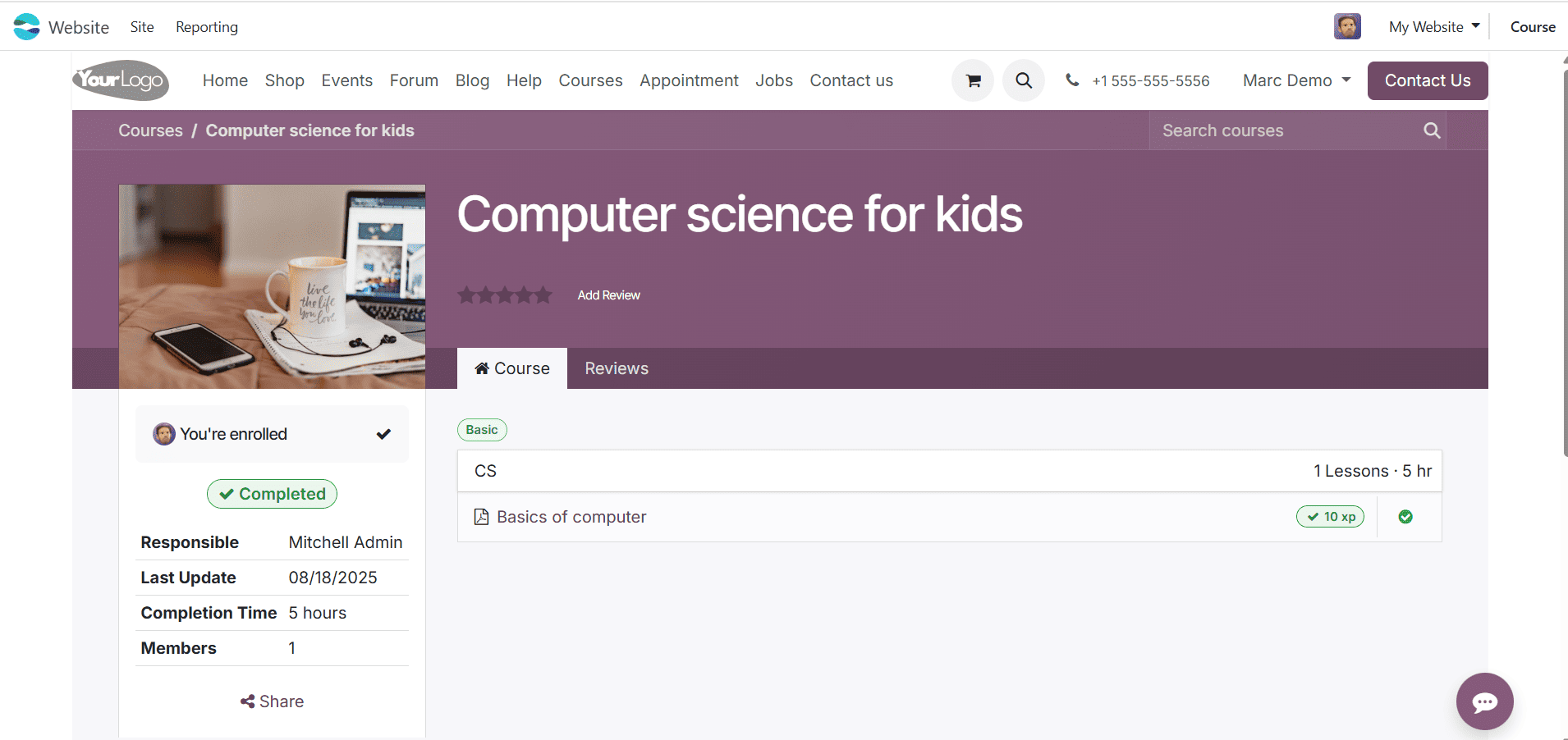The image size is (1568, 740).
Task: Click the enrolled user avatar
Action: (164, 434)
